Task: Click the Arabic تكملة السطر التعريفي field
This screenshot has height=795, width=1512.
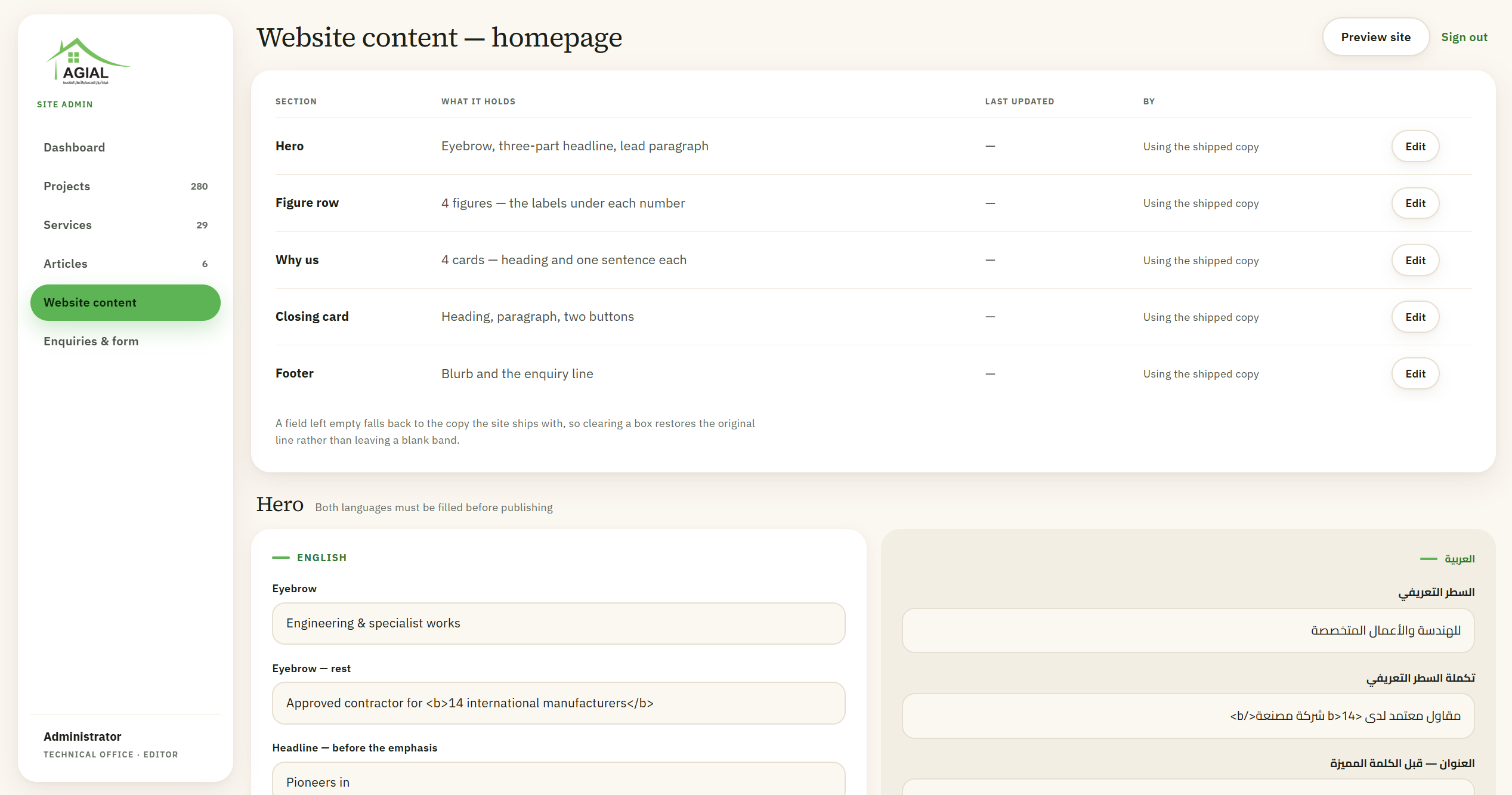Action: pos(1188,716)
